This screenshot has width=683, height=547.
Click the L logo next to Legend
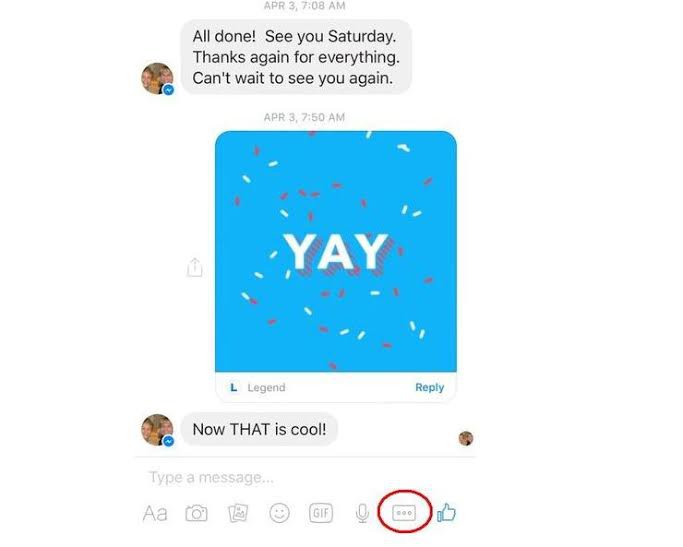233,387
